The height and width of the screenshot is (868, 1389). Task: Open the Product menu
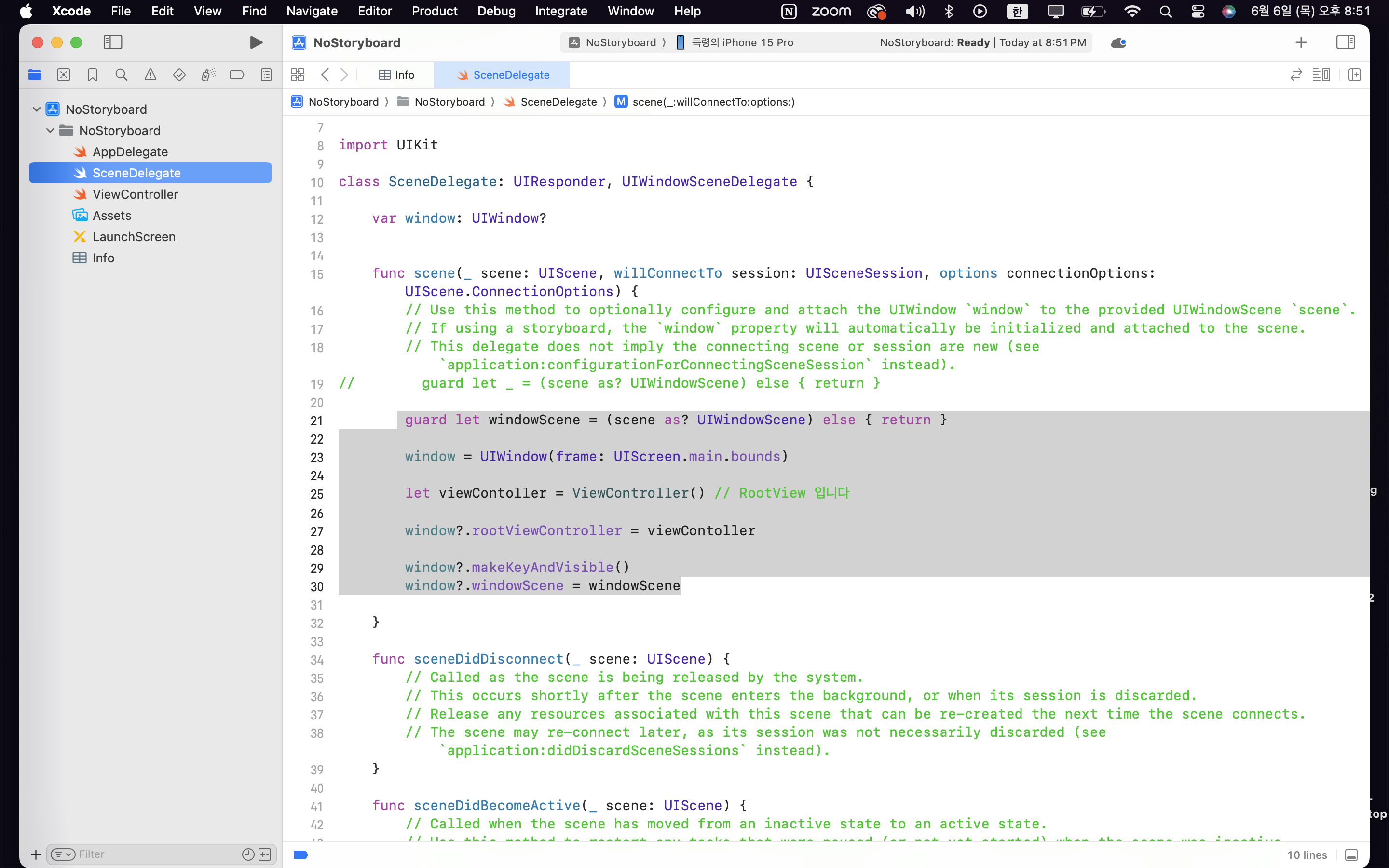434,11
